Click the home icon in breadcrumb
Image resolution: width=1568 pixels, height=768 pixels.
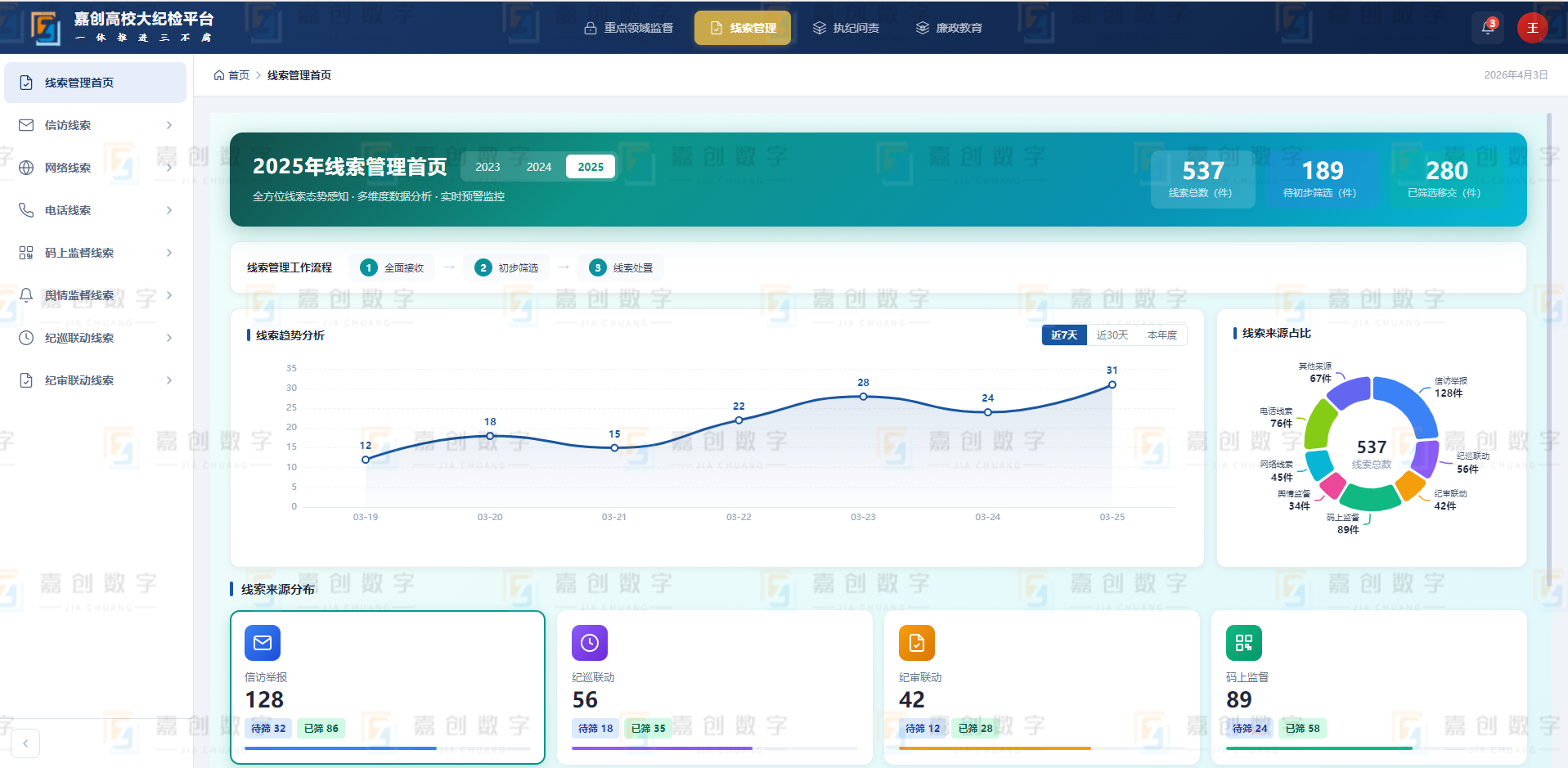tap(219, 75)
